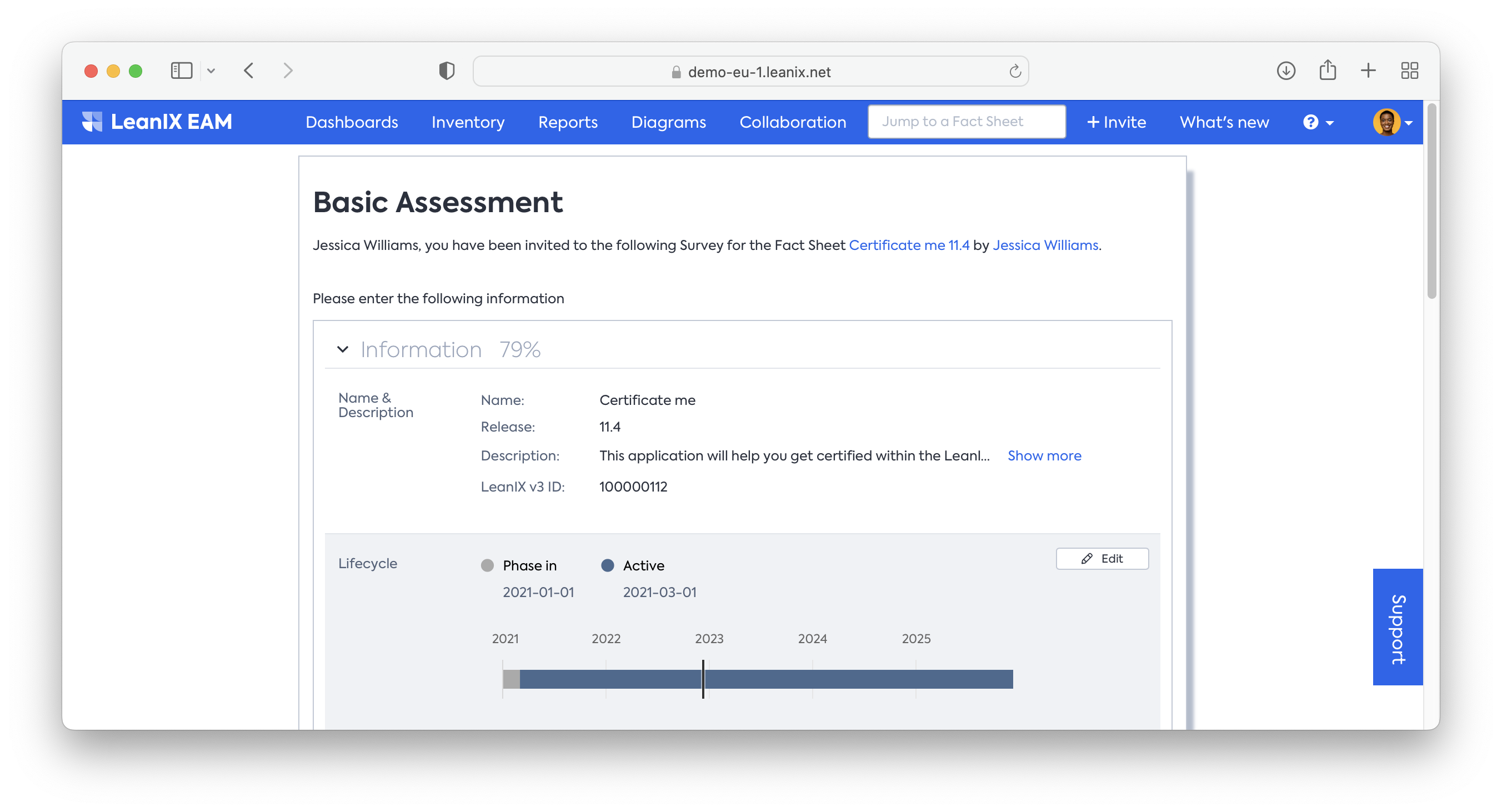Image resolution: width=1502 pixels, height=812 pixels.
Task: Click Show more on the description
Action: coord(1044,456)
